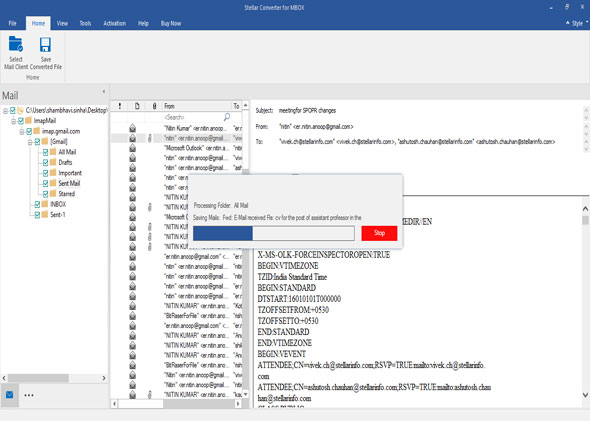Click Select Mail Client icon
The width and height of the screenshot is (590, 421).
tap(16, 44)
